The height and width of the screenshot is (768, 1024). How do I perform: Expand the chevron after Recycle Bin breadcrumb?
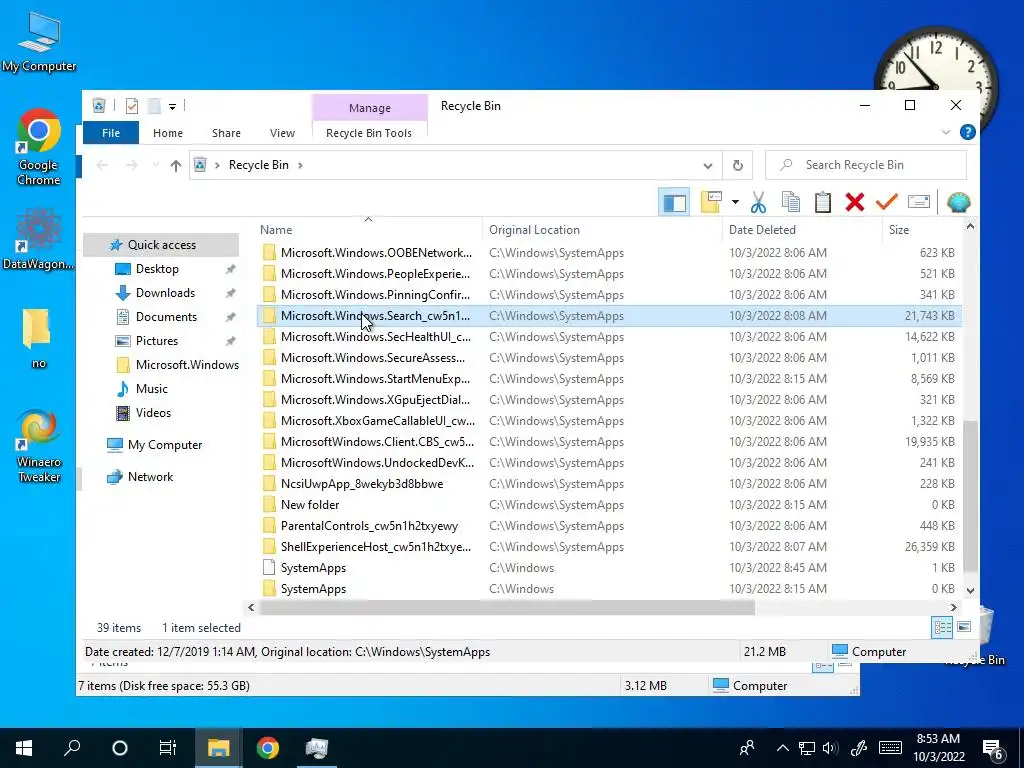300,165
